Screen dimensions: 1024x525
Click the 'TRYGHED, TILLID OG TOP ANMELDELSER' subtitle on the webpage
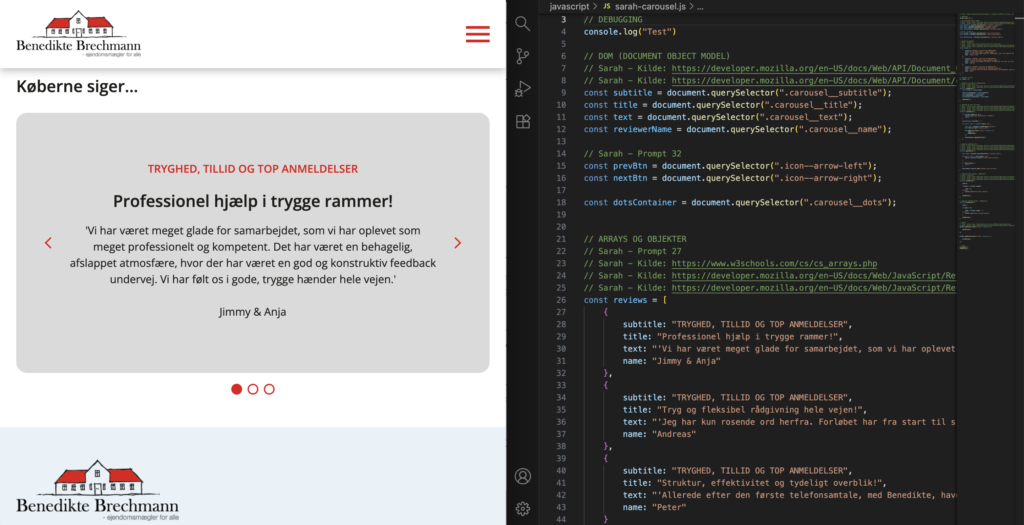point(253,169)
